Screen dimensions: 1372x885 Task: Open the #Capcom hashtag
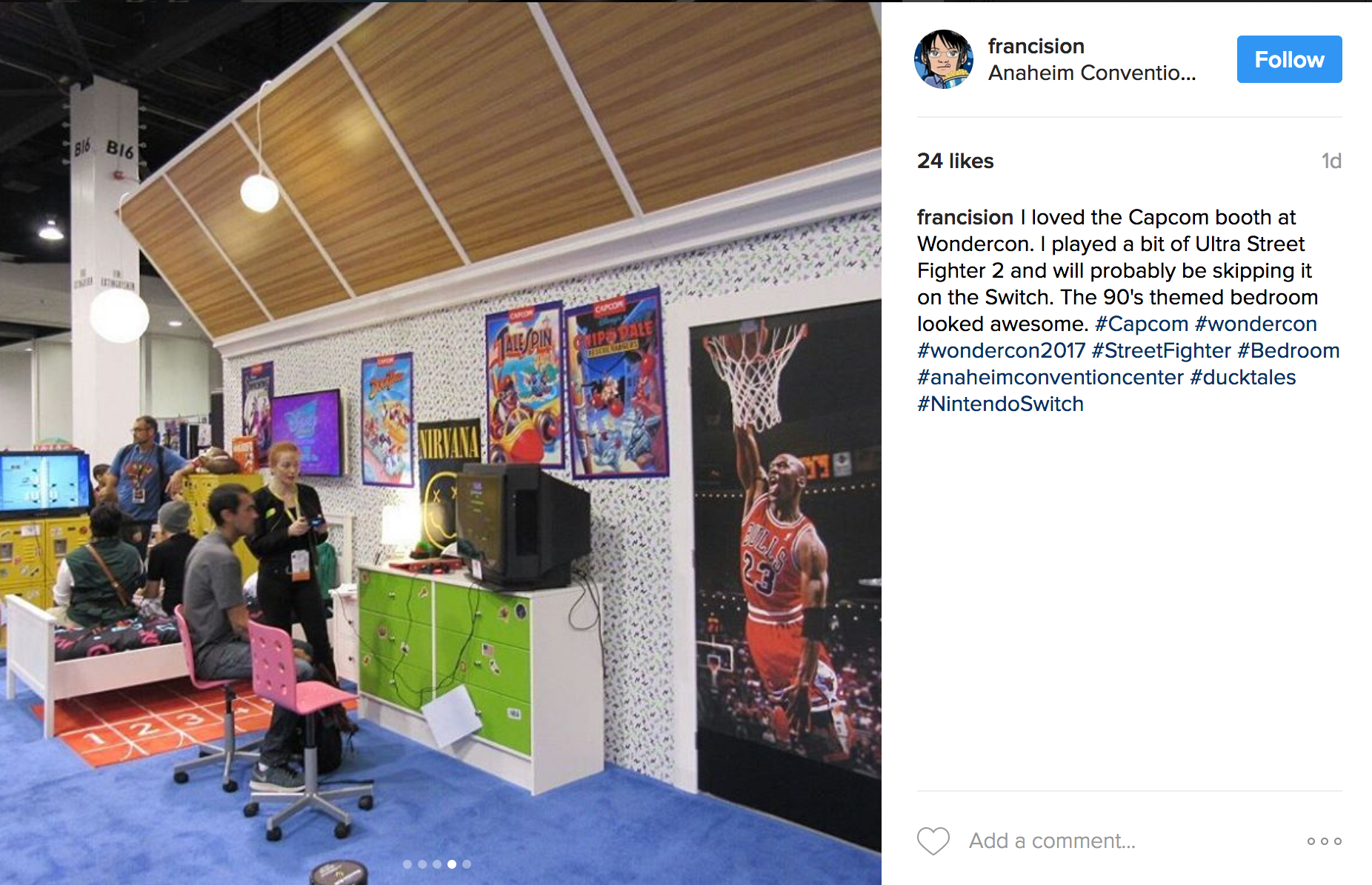pyautogui.click(x=1142, y=324)
